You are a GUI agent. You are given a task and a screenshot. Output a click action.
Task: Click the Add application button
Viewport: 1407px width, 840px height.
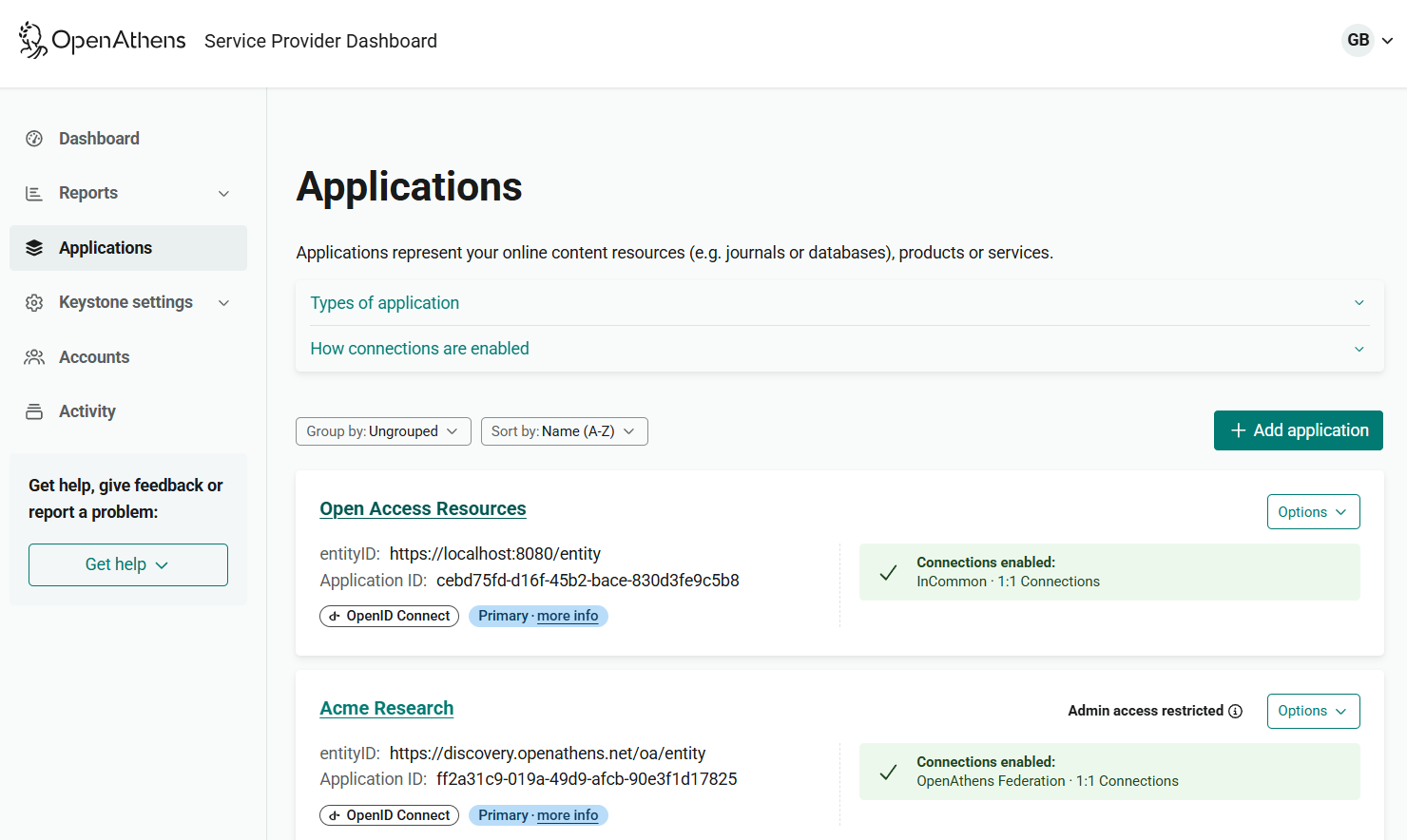tap(1298, 430)
